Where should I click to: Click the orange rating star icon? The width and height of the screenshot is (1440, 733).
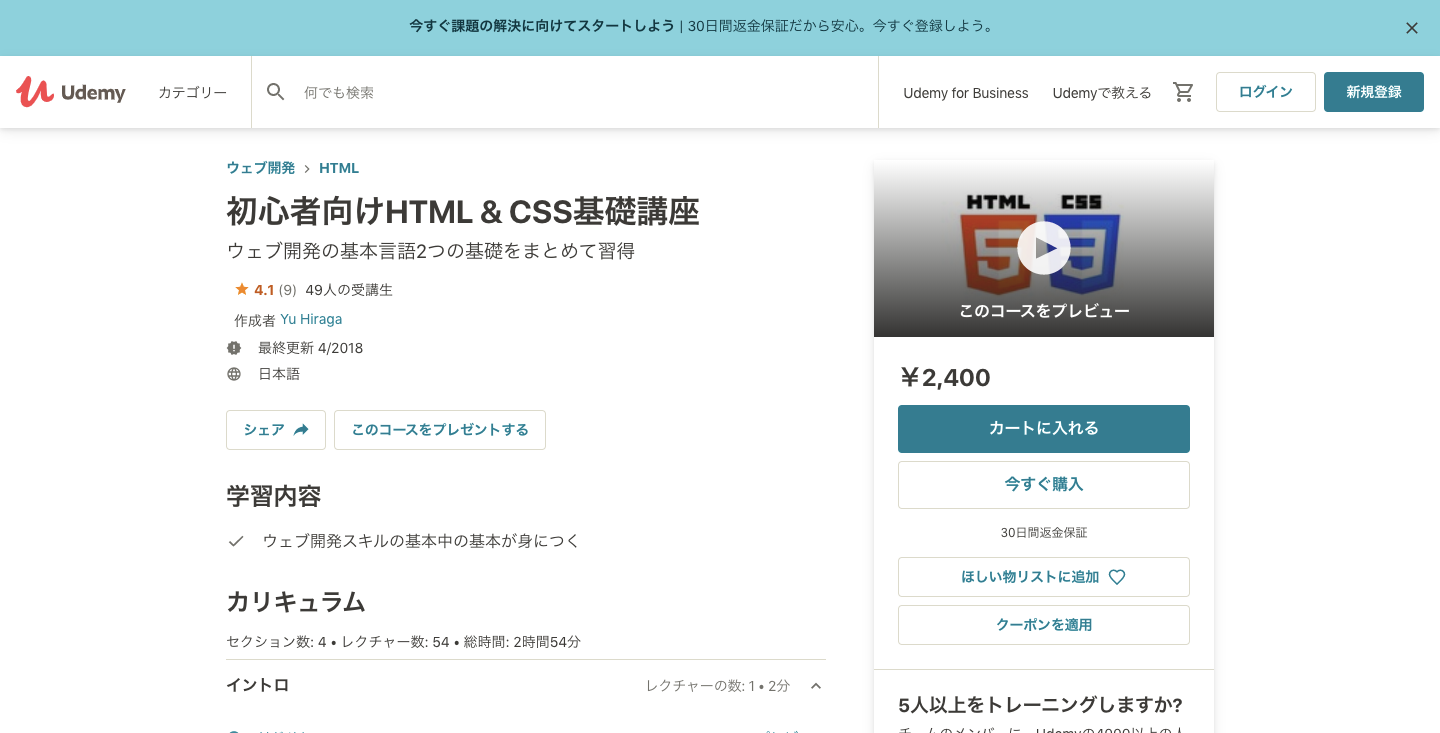pyautogui.click(x=241, y=290)
